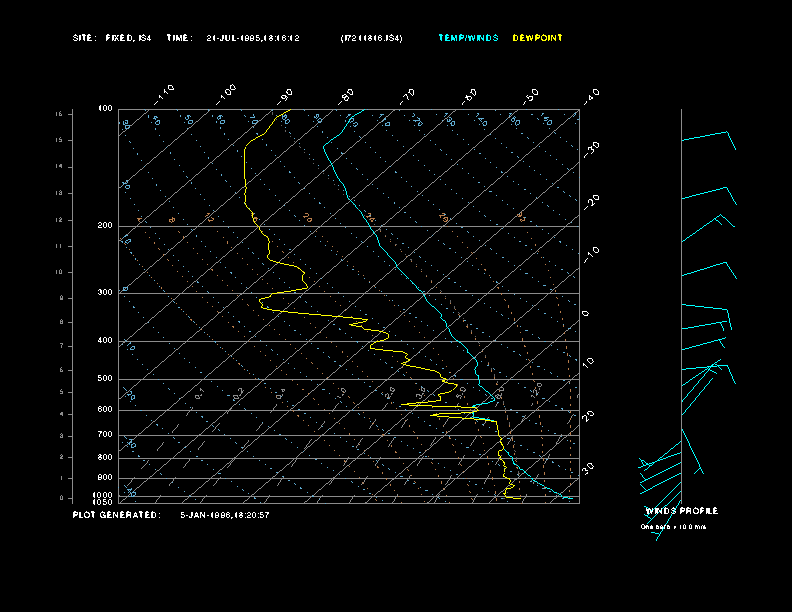Click the PLOT GENERATED date text

(x=224, y=515)
